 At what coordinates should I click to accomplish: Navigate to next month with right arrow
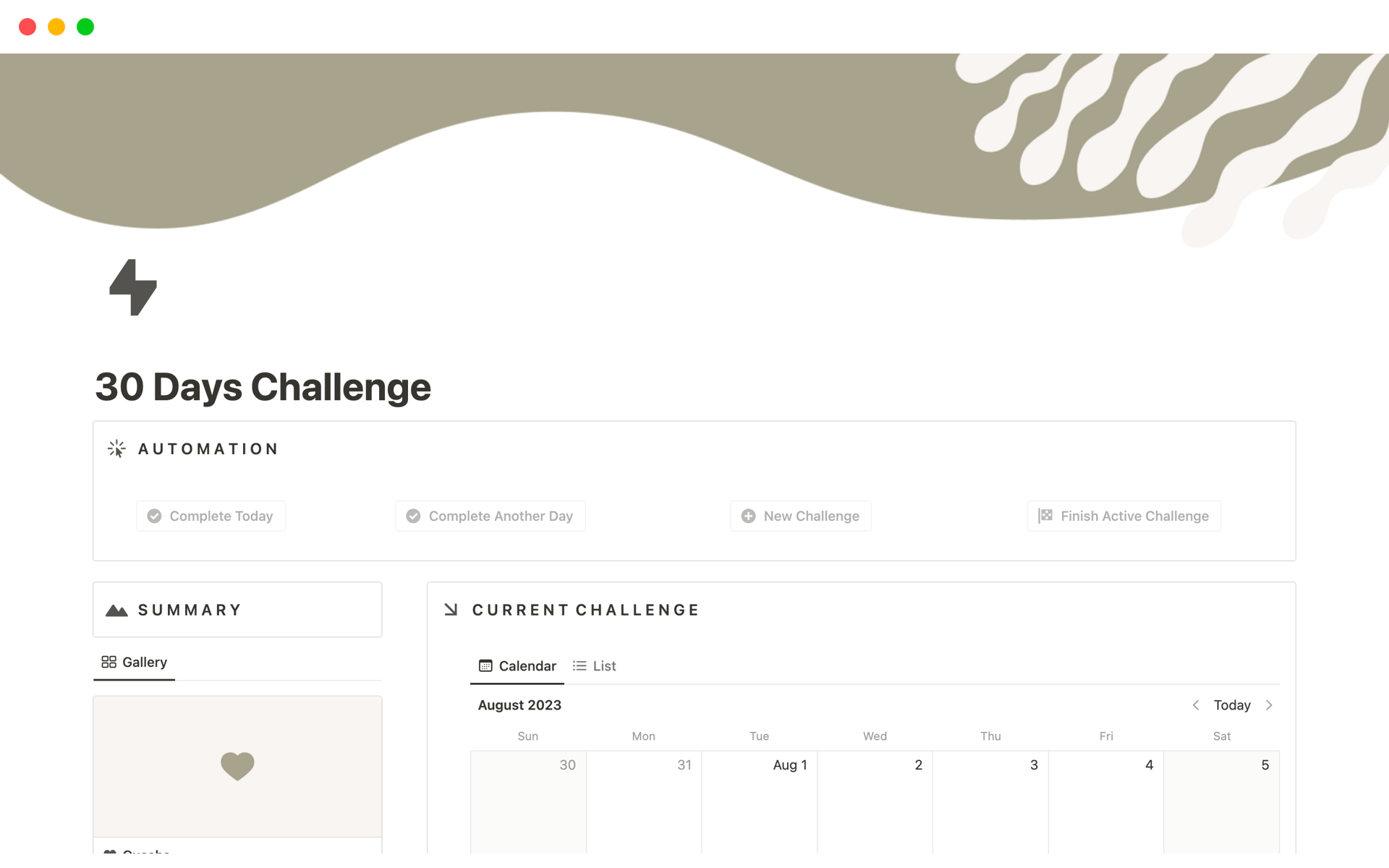tap(1269, 705)
